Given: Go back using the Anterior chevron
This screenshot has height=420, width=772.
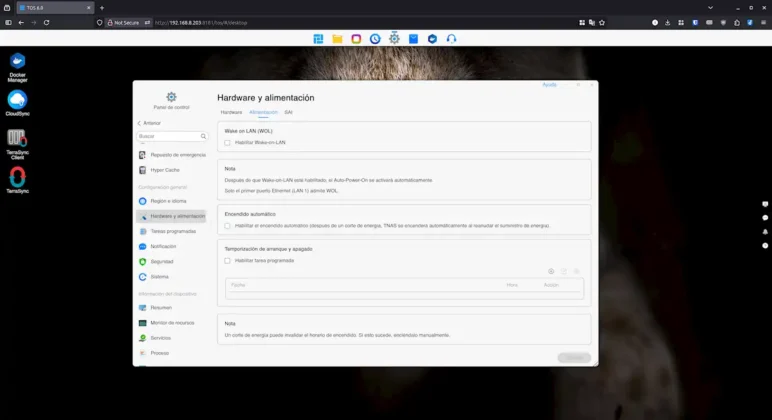Looking at the screenshot, I should [139, 122].
